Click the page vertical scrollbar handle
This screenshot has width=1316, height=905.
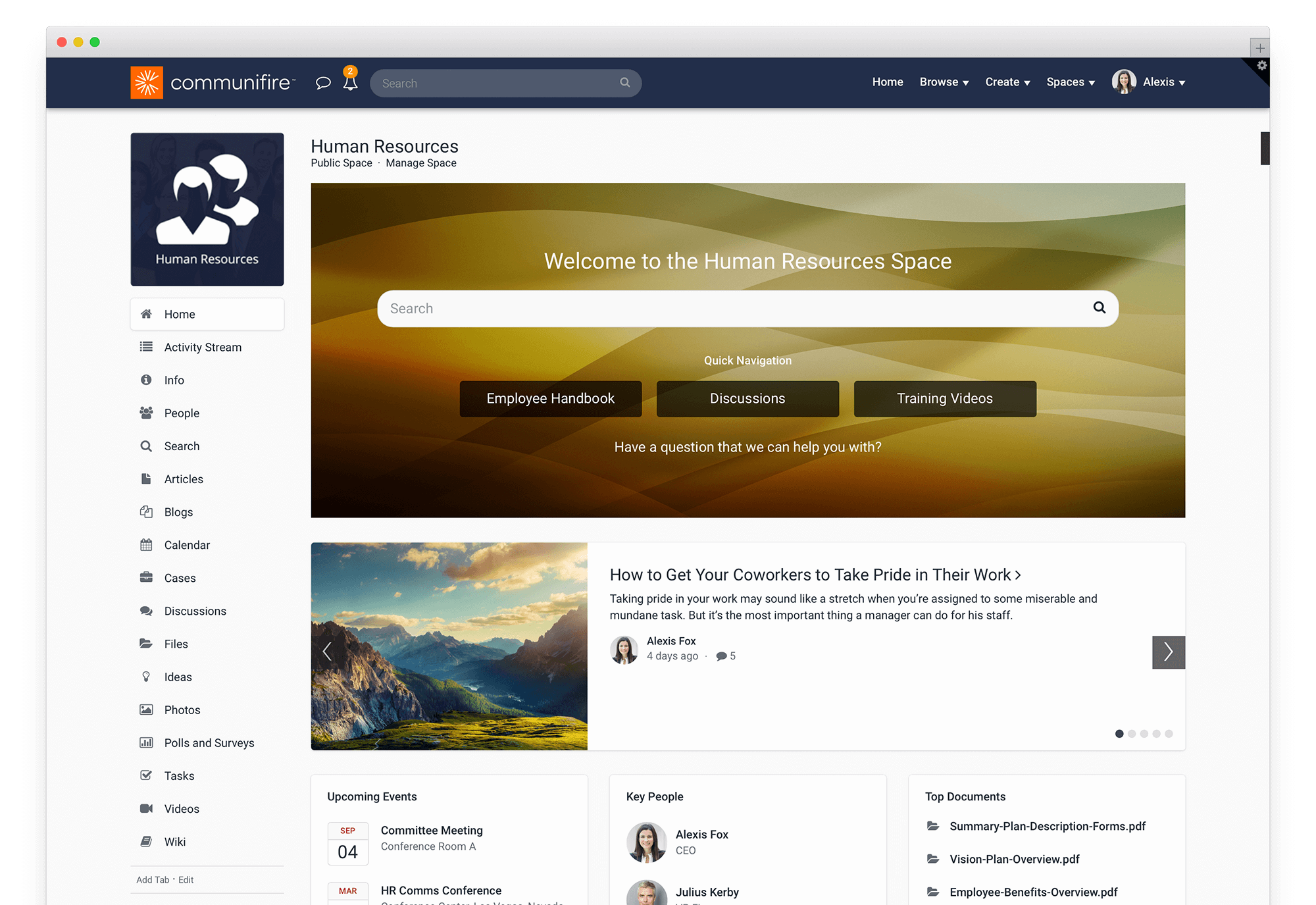pos(1264,149)
